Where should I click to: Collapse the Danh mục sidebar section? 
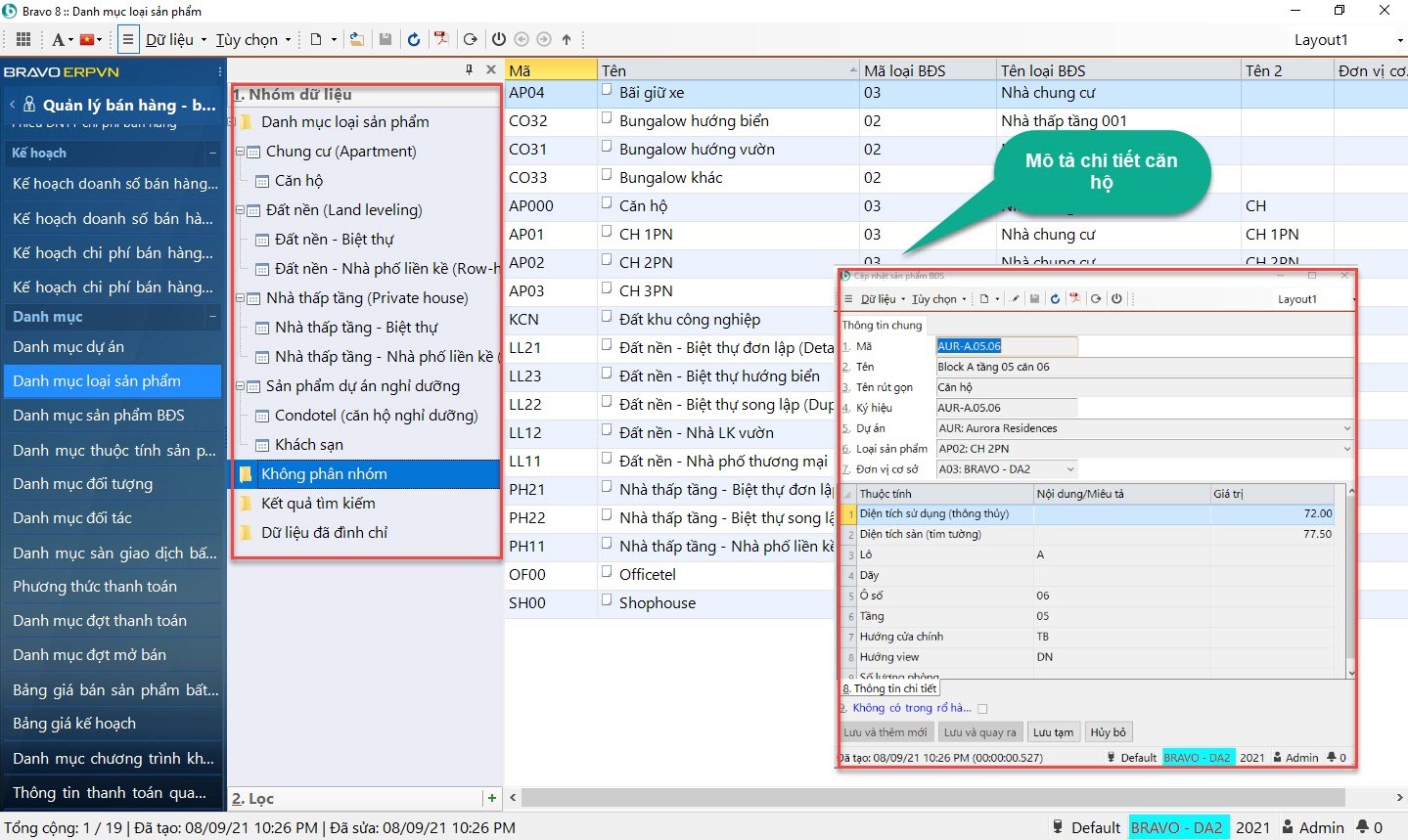click(x=212, y=316)
